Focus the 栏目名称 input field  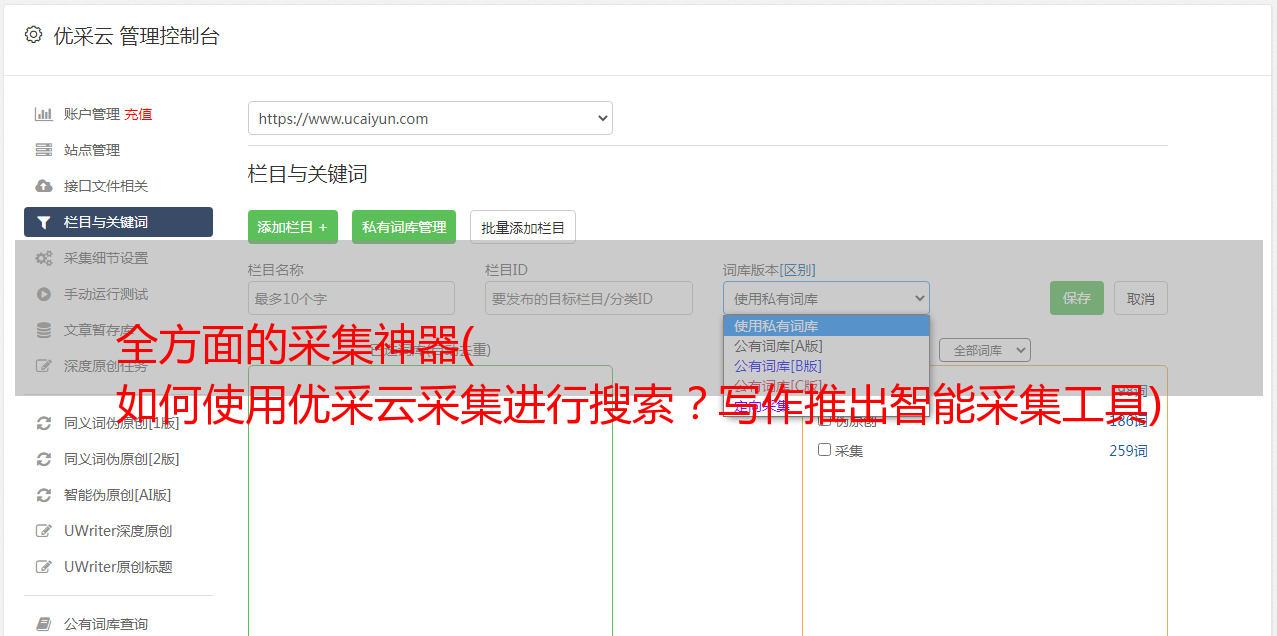(351, 298)
